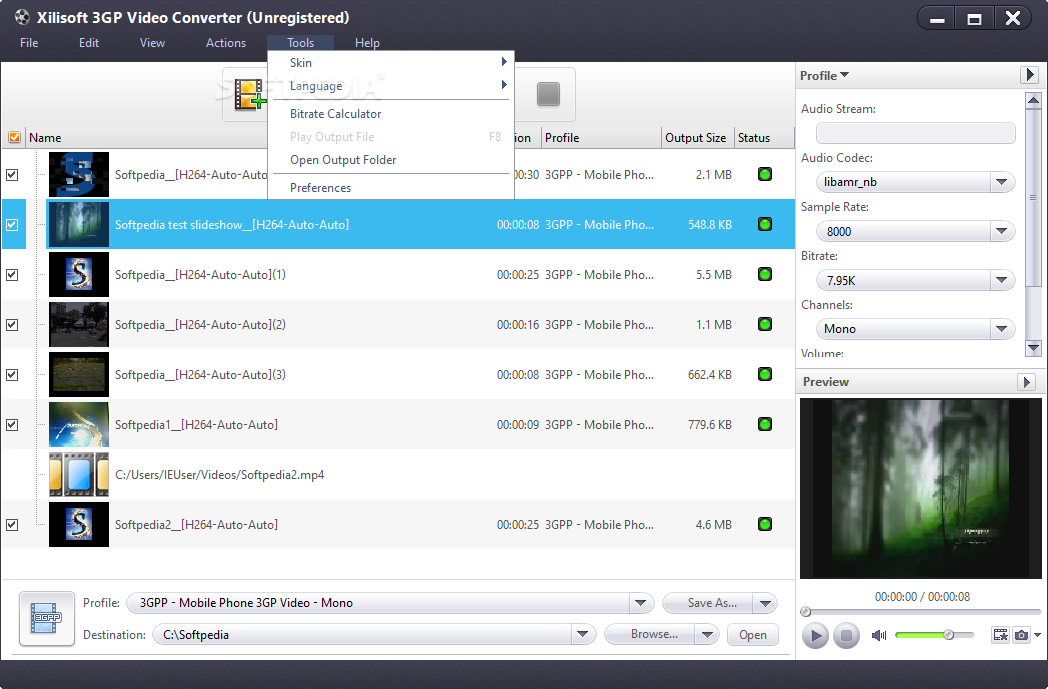Uncheck Softpedia__[H264-Auto-Auto](2) checkbox
This screenshot has width=1048, height=689.
pyautogui.click(x=12, y=325)
